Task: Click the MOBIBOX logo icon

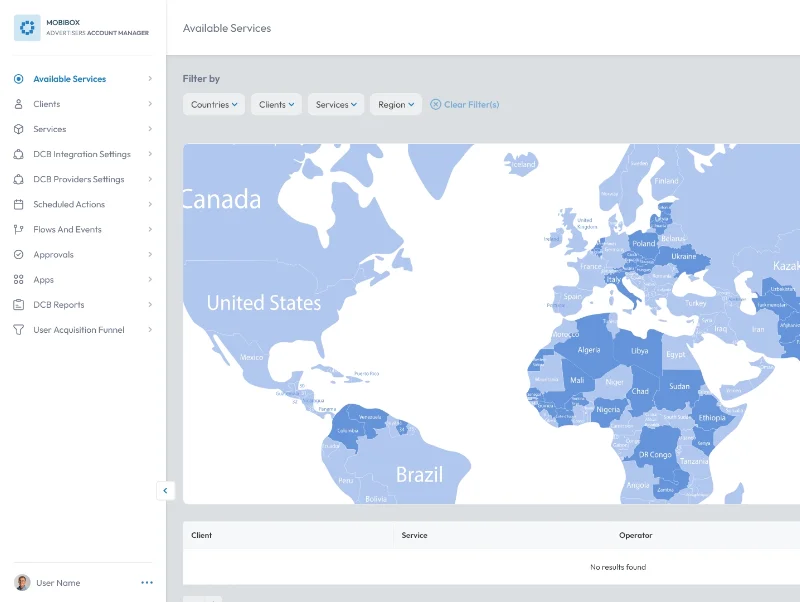Action: click(27, 27)
